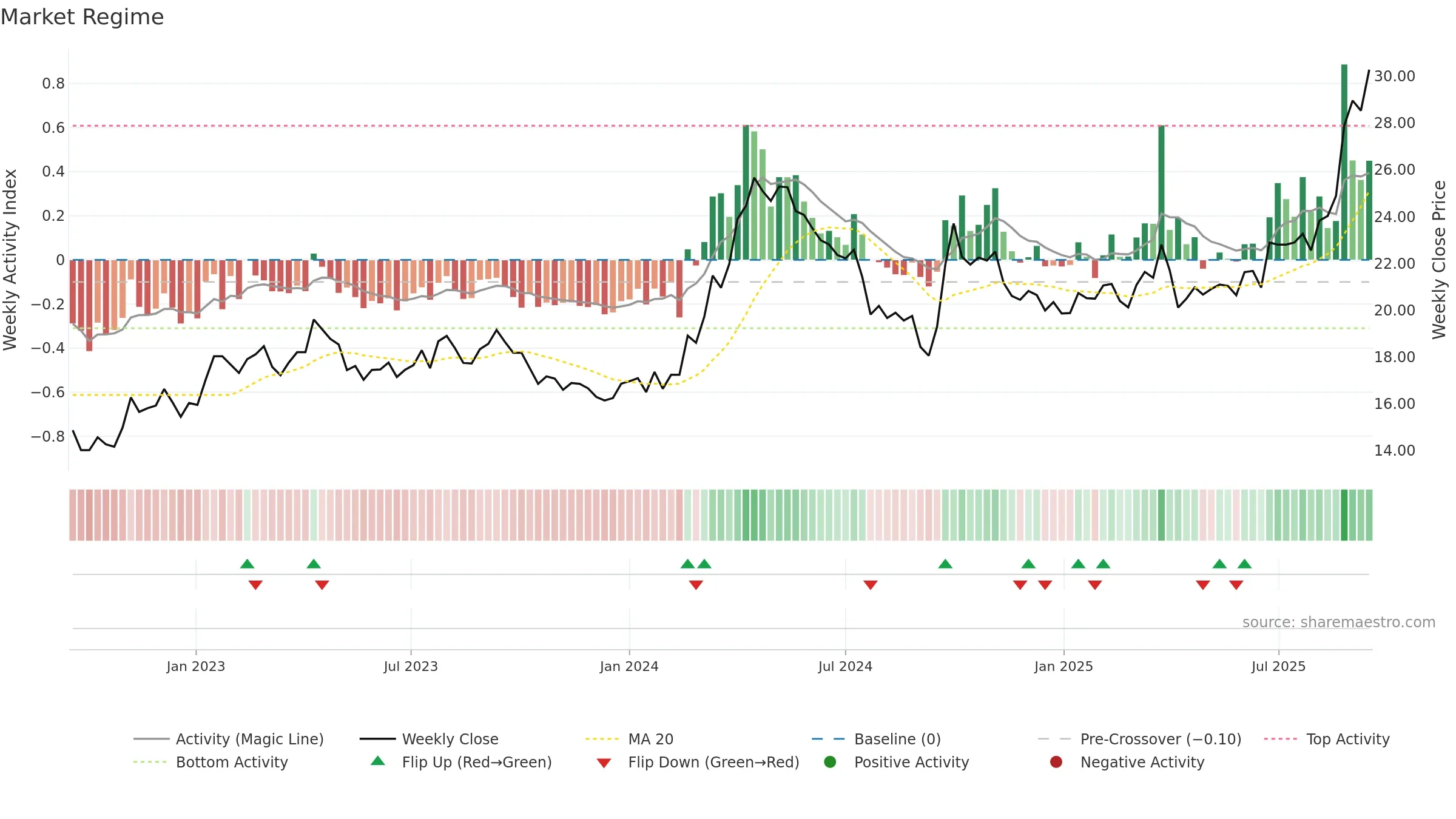Click the Jul 2025 x-axis label

[x=1278, y=666]
